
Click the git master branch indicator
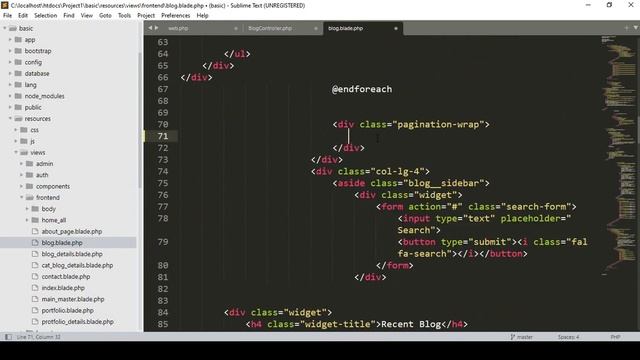coord(521,337)
